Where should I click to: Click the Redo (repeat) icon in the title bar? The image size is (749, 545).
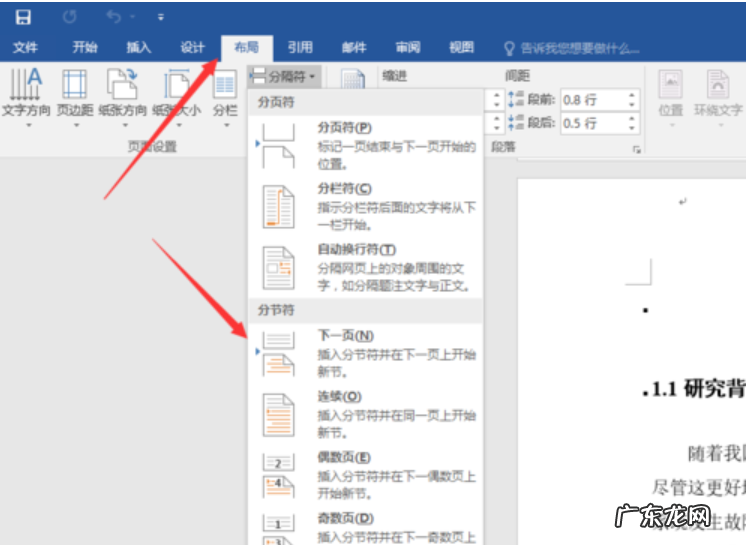(70, 17)
